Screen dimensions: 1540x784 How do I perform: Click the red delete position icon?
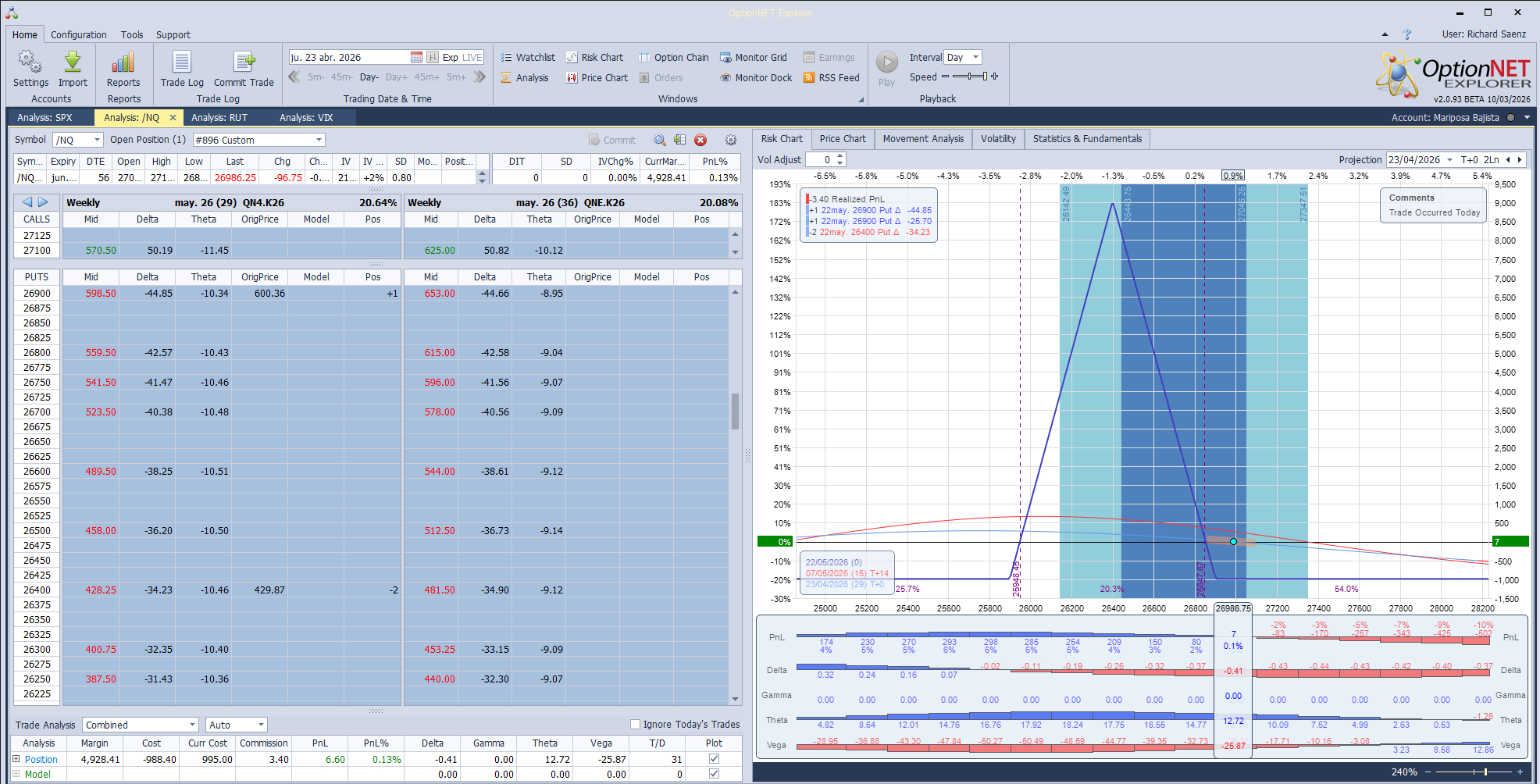click(x=700, y=140)
